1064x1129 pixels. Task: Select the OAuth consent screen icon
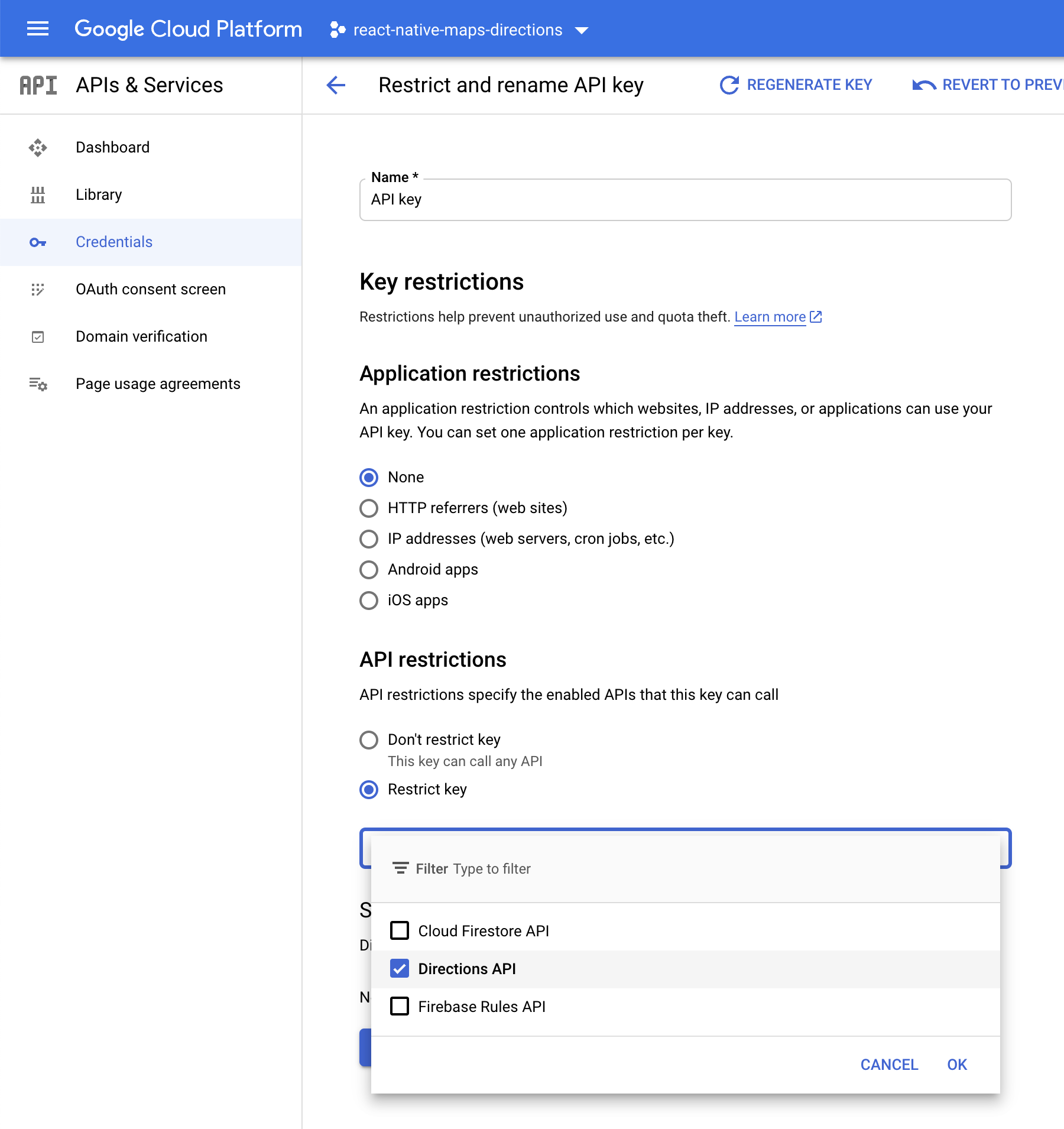37,289
